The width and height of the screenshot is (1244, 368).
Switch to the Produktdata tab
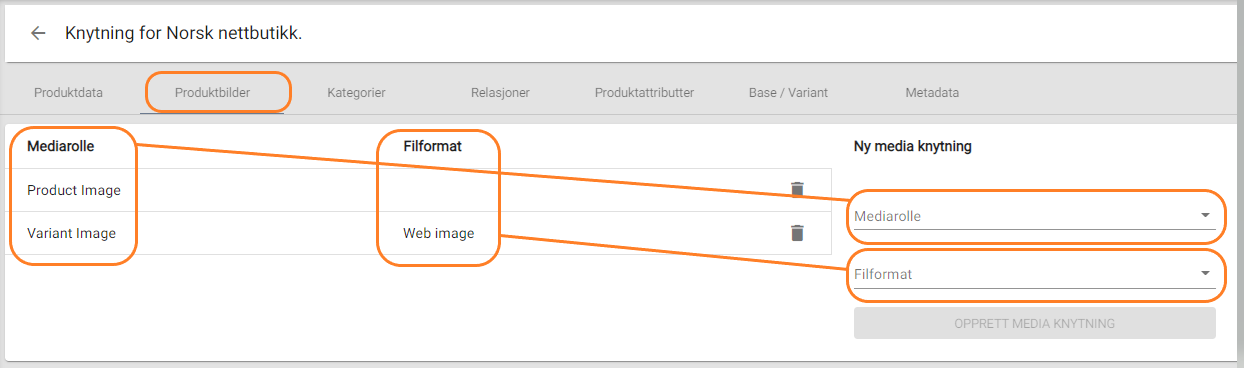[x=68, y=93]
